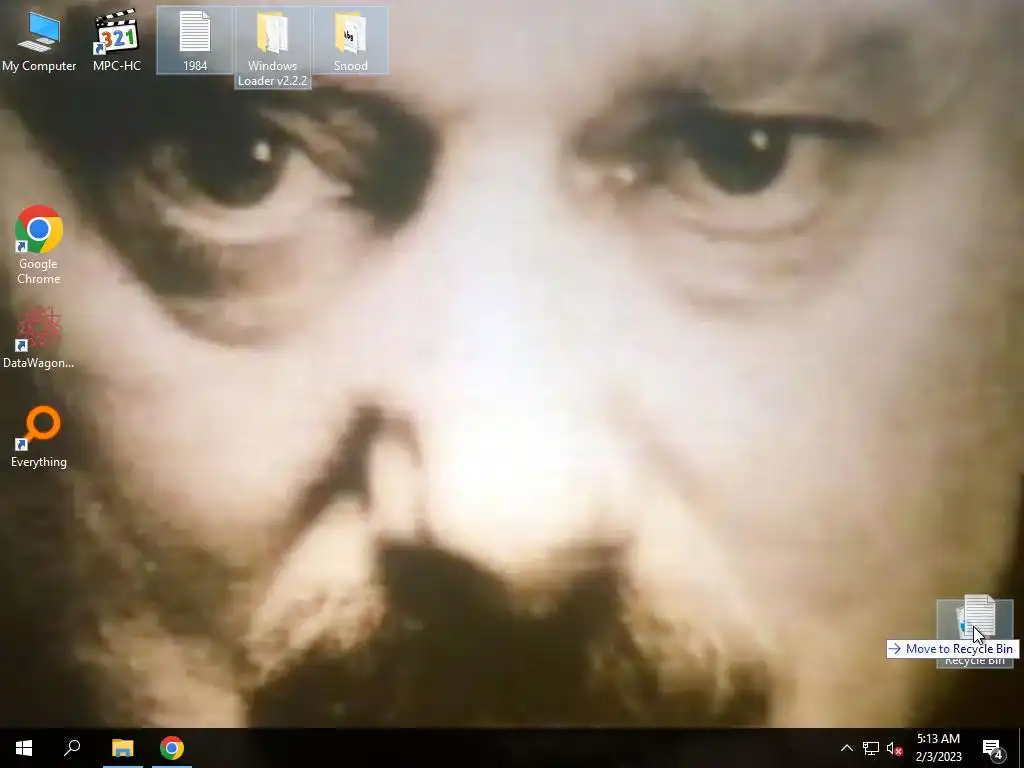Open File Explorer from the taskbar
This screenshot has width=1024, height=768.
(x=122, y=748)
